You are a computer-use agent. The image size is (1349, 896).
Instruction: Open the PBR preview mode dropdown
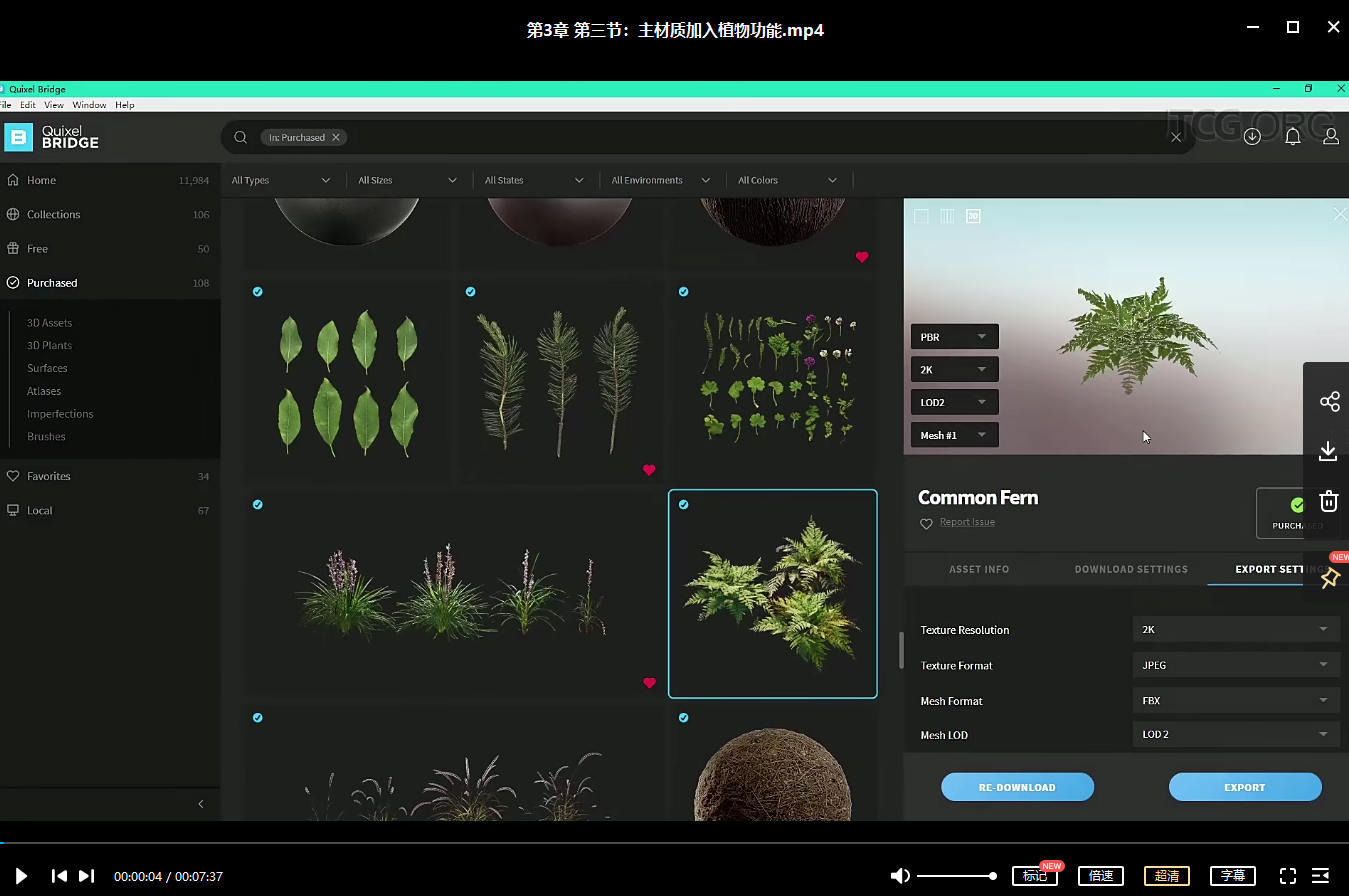point(954,337)
